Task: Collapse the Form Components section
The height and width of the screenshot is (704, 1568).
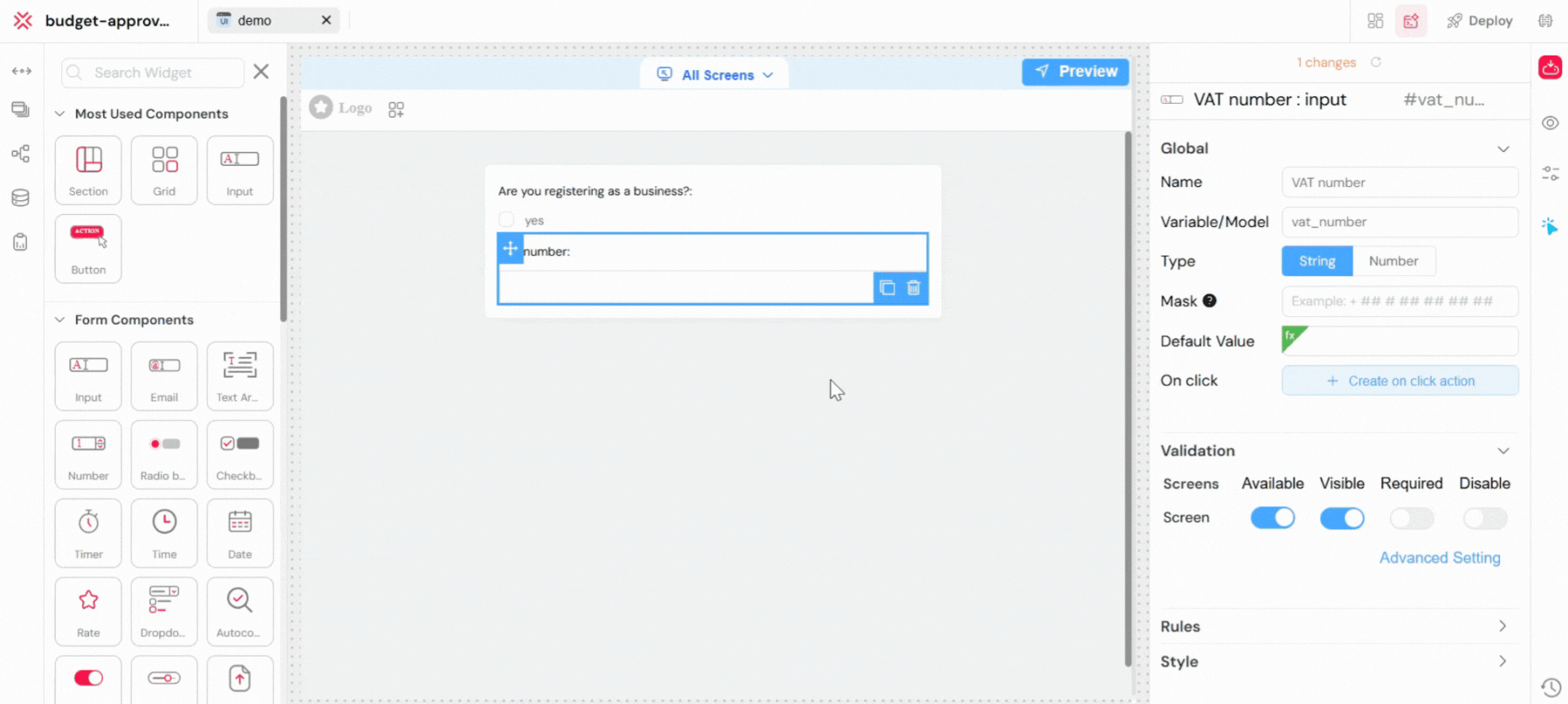Action: click(x=60, y=319)
